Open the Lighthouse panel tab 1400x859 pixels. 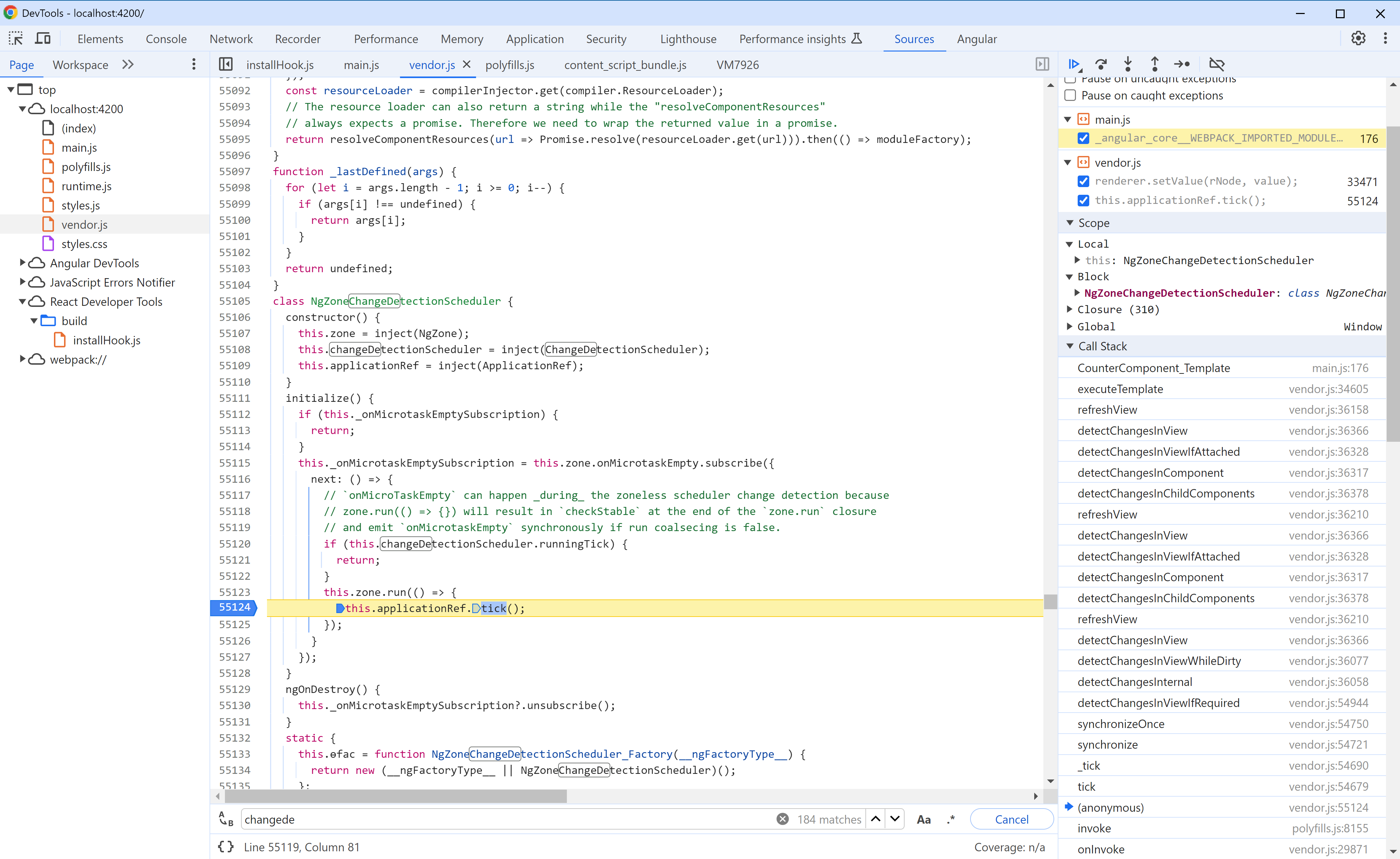point(688,39)
